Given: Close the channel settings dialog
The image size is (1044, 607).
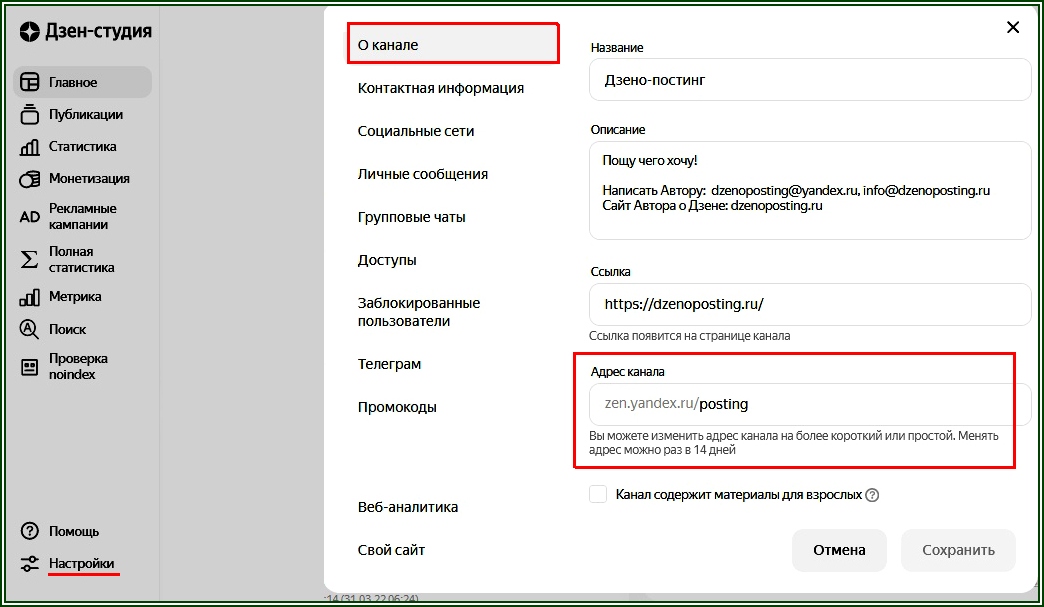Looking at the screenshot, I should (x=1013, y=27).
